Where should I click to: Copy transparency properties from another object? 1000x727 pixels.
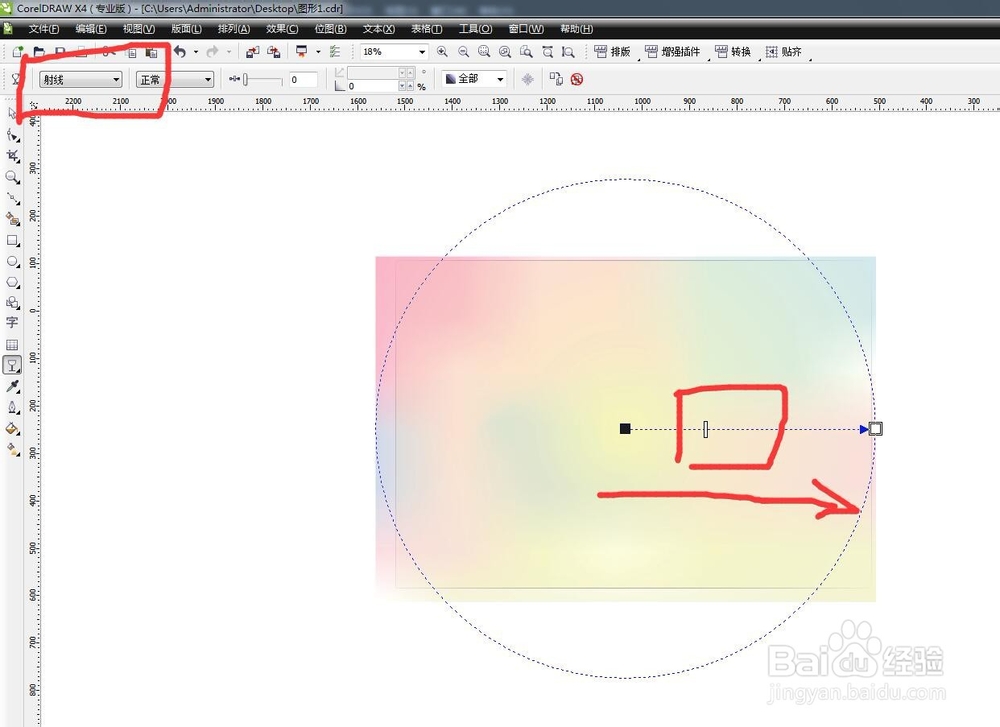(x=556, y=79)
